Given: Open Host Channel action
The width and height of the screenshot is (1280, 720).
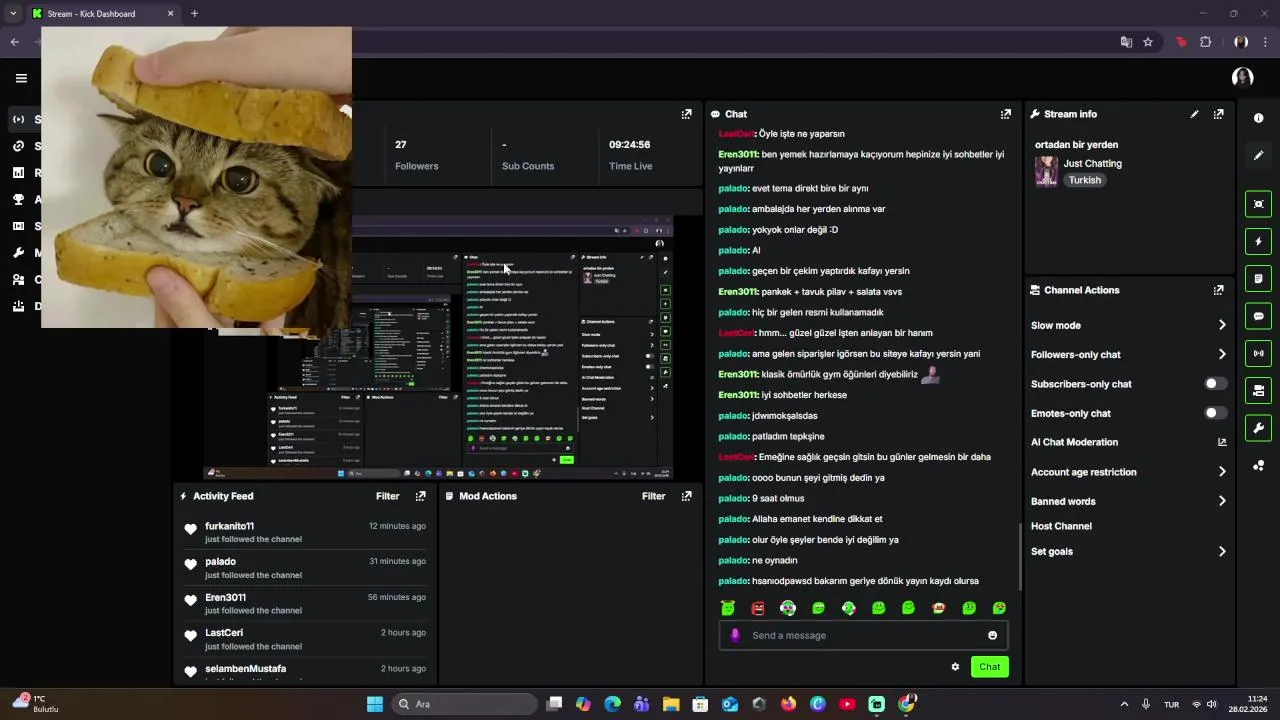Looking at the screenshot, I should click(1061, 526).
